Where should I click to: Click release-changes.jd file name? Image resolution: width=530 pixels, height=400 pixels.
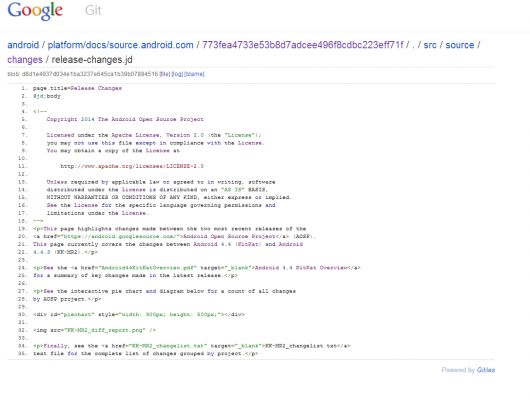pos(92,60)
